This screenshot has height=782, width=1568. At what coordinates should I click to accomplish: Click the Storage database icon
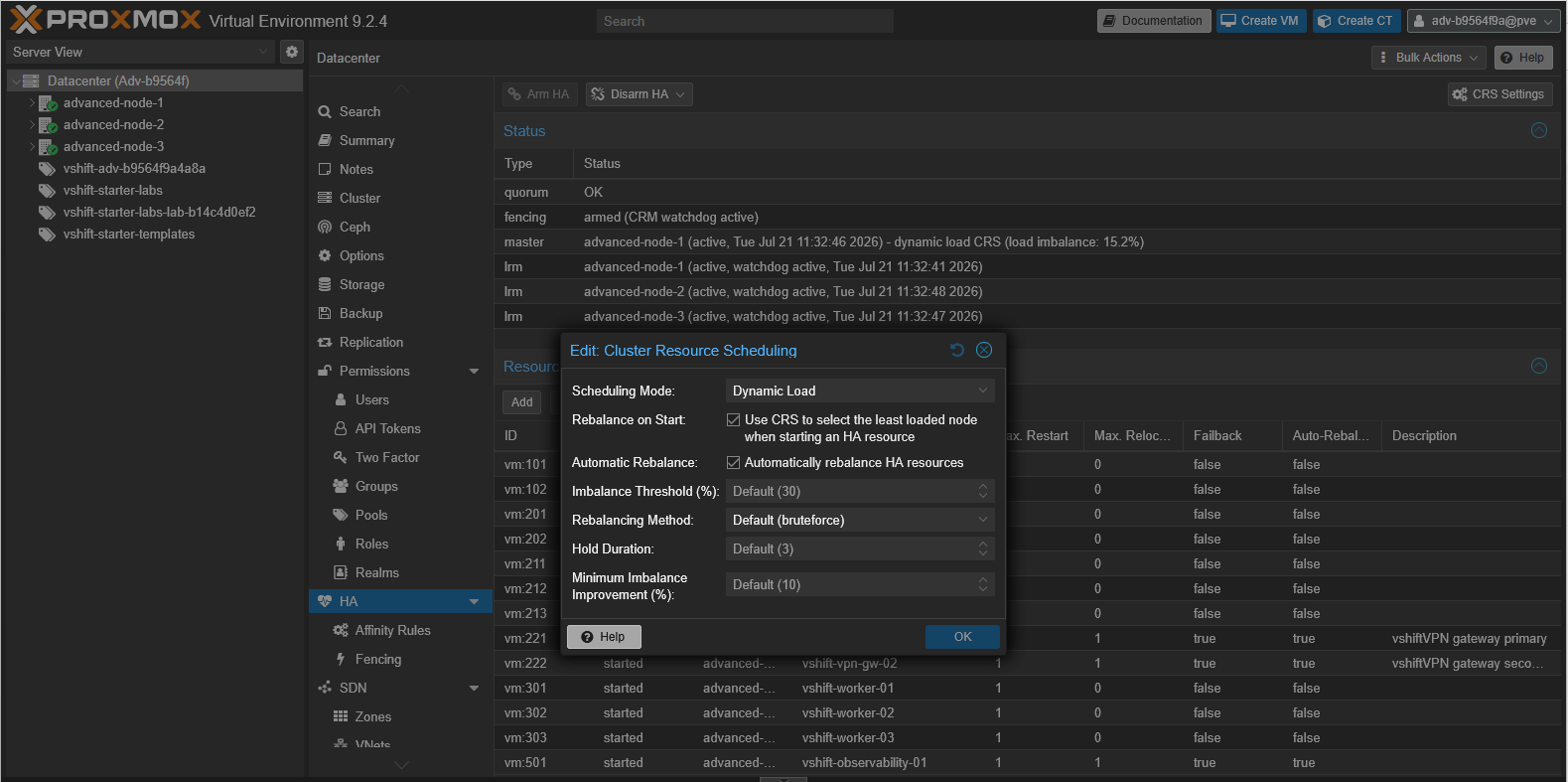pyautogui.click(x=325, y=285)
